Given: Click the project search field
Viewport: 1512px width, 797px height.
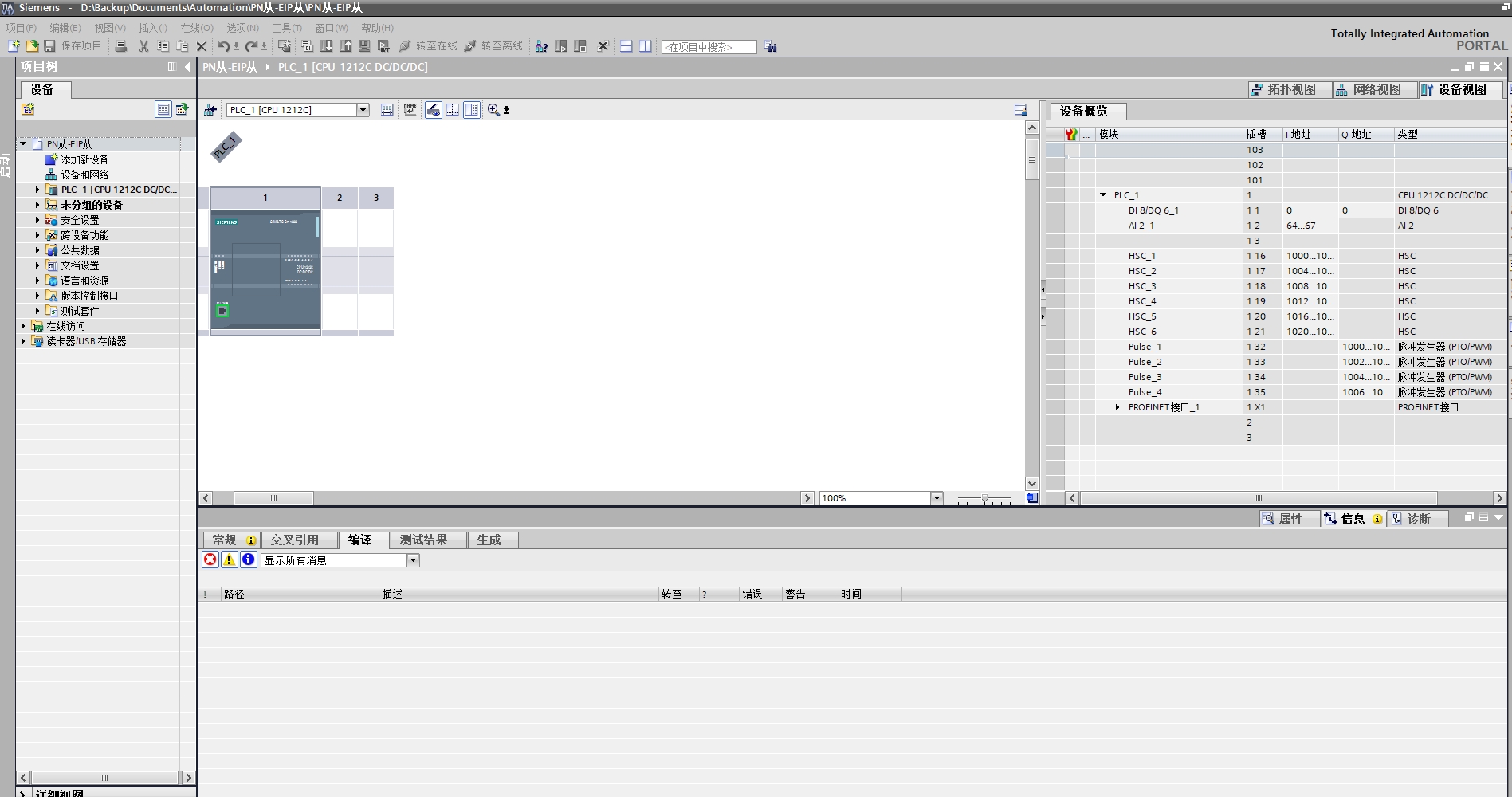Looking at the screenshot, I should click(709, 47).
